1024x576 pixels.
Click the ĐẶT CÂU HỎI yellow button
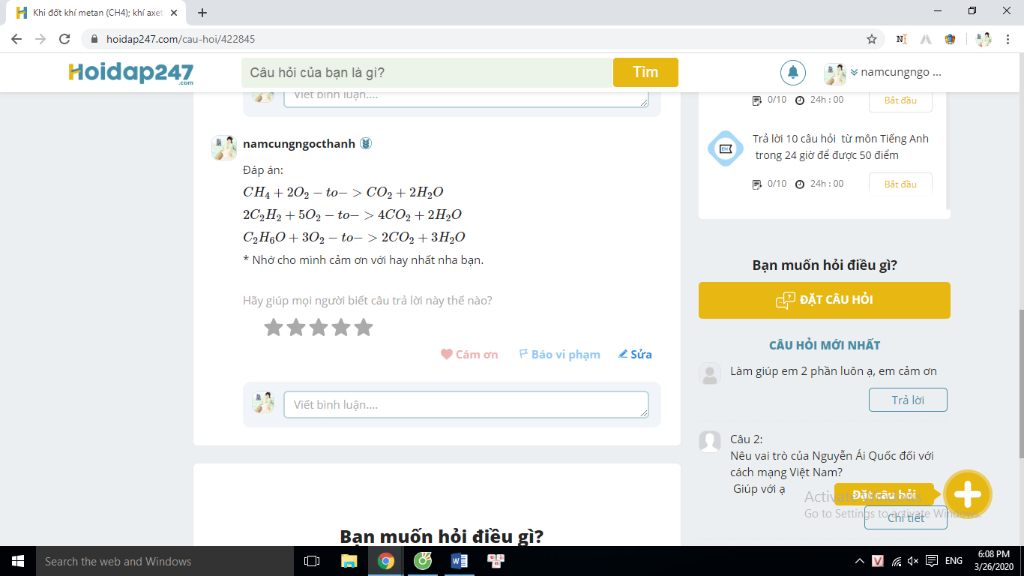point(824,300)
